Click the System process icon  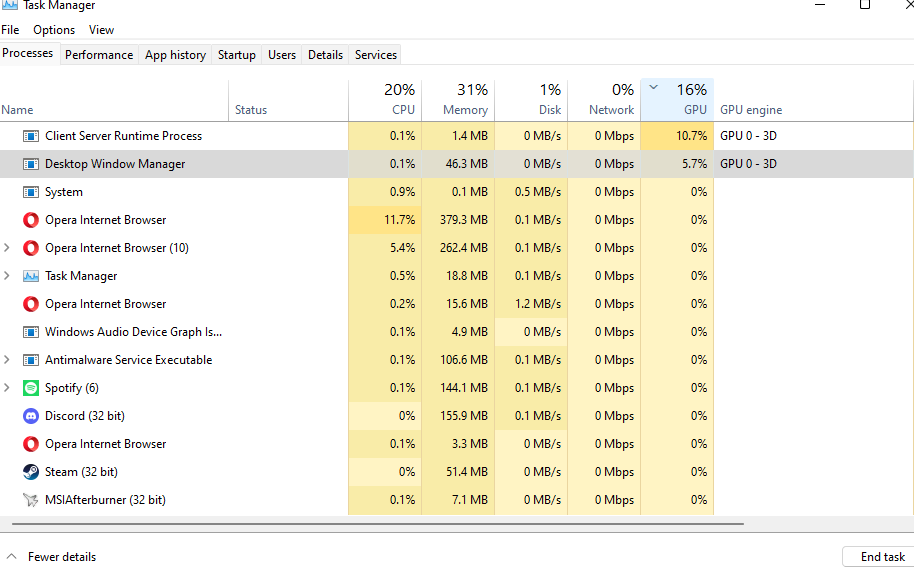click(x=30, y=192)
